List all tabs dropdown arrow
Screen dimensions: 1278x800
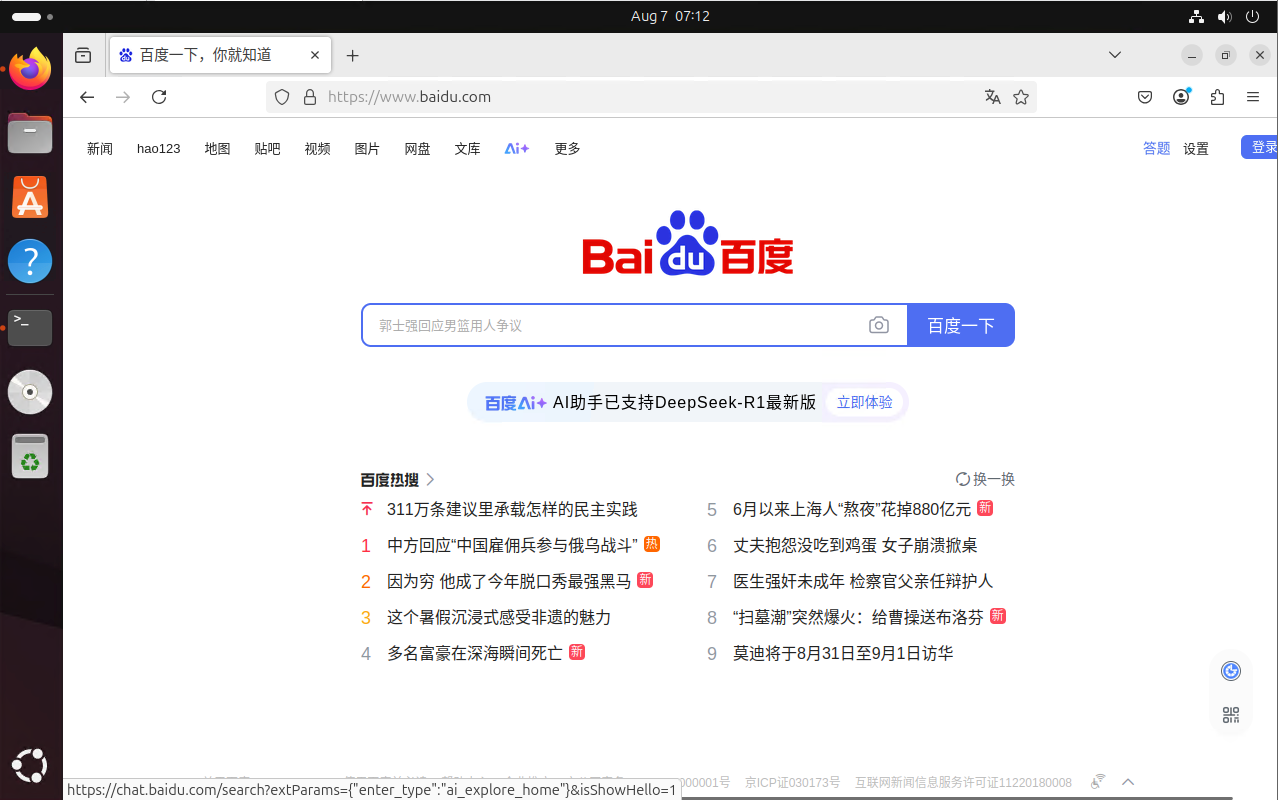click(1115, 55)
